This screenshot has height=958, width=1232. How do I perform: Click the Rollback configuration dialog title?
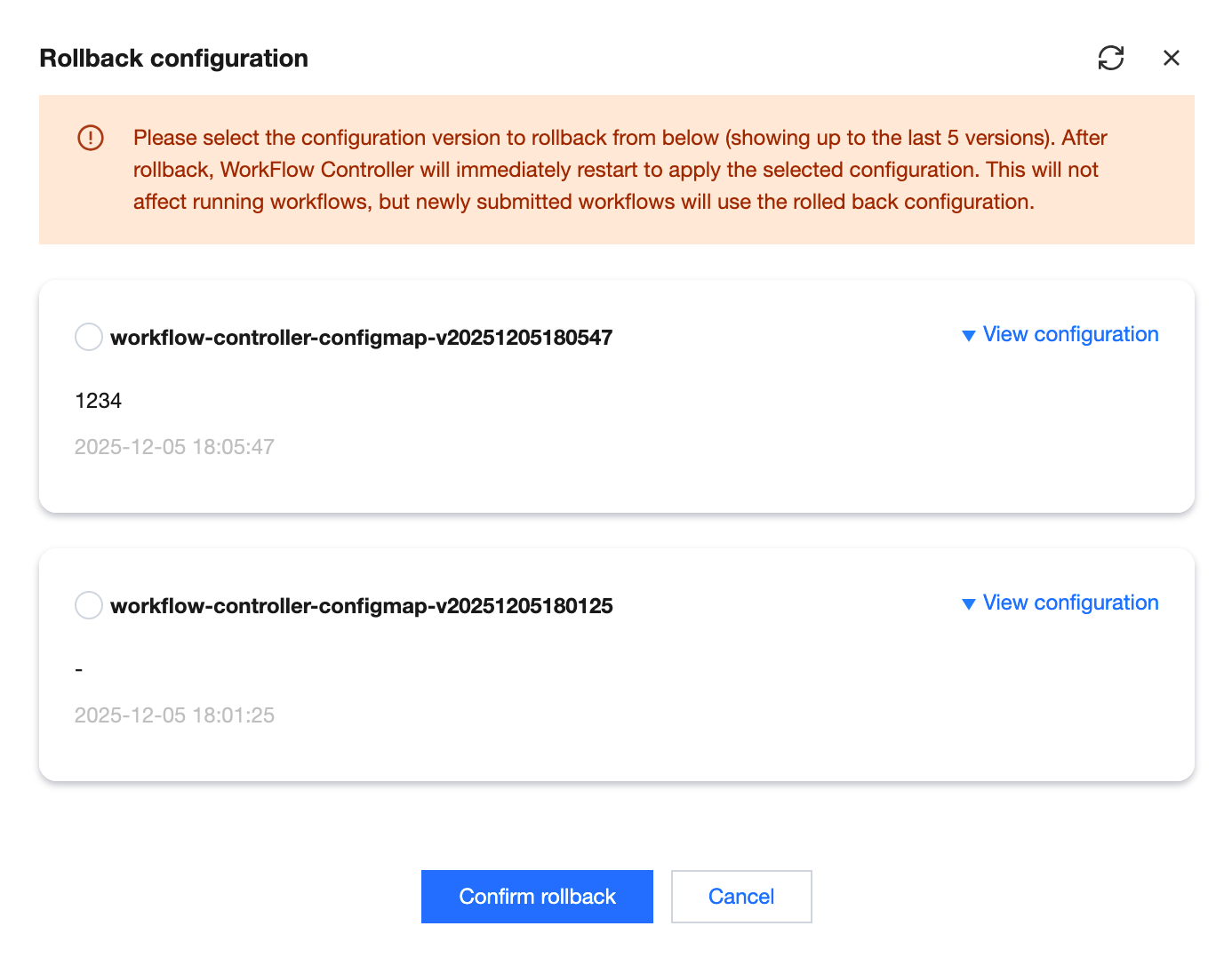[x=174, y=59]
